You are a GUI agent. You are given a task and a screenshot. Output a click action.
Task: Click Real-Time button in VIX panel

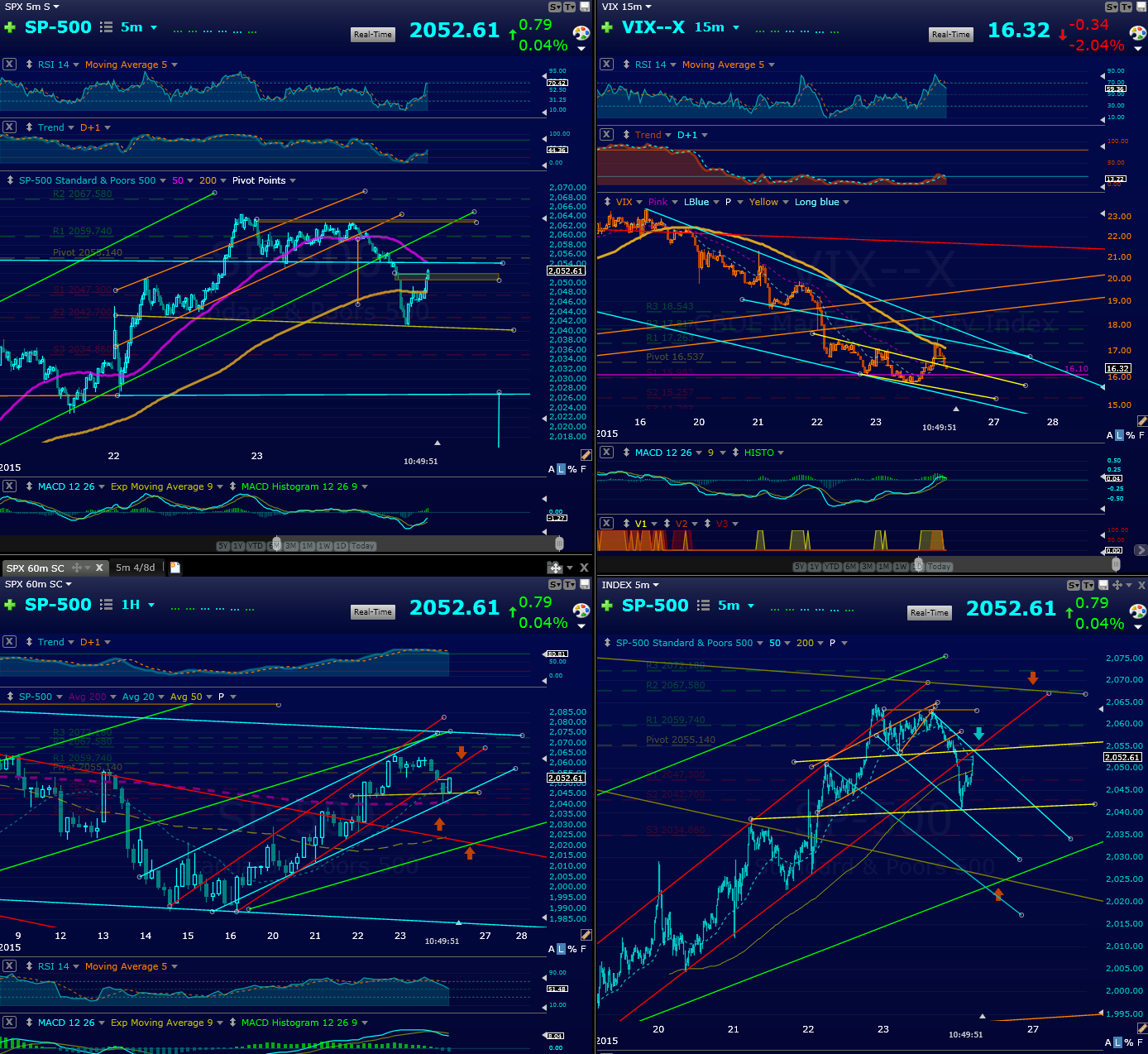[950, 34]
